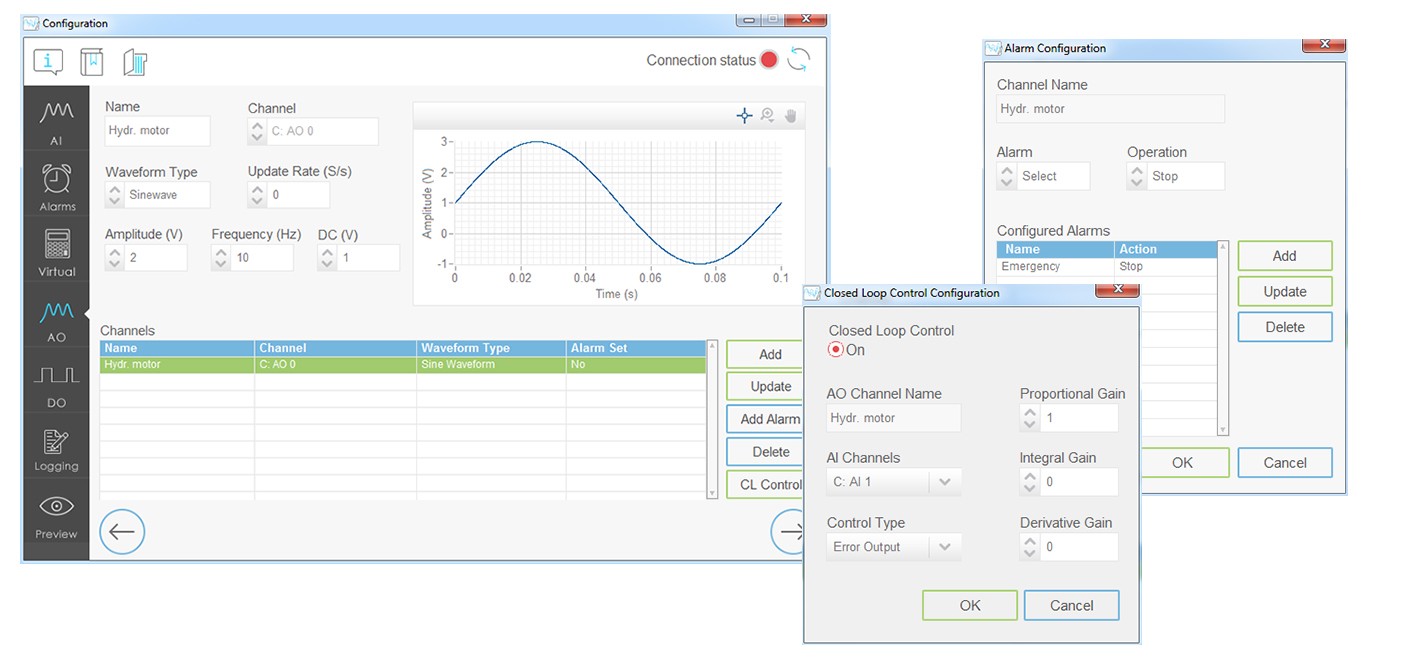Image resolution: width=1416 pixels, height=660 pixels.
Task: Click the Add Alarm button
Action: tap(769, 419)
